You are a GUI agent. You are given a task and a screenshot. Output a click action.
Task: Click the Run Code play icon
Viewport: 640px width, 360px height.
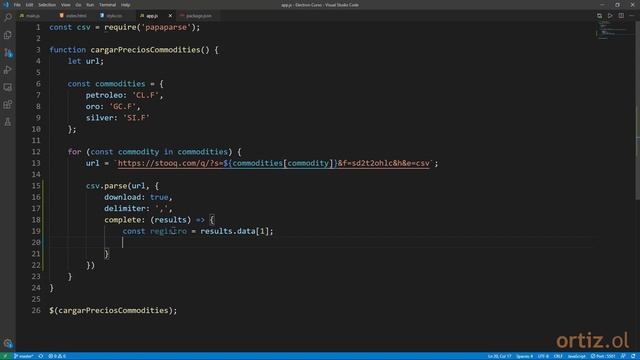click(x=610, y=16)
